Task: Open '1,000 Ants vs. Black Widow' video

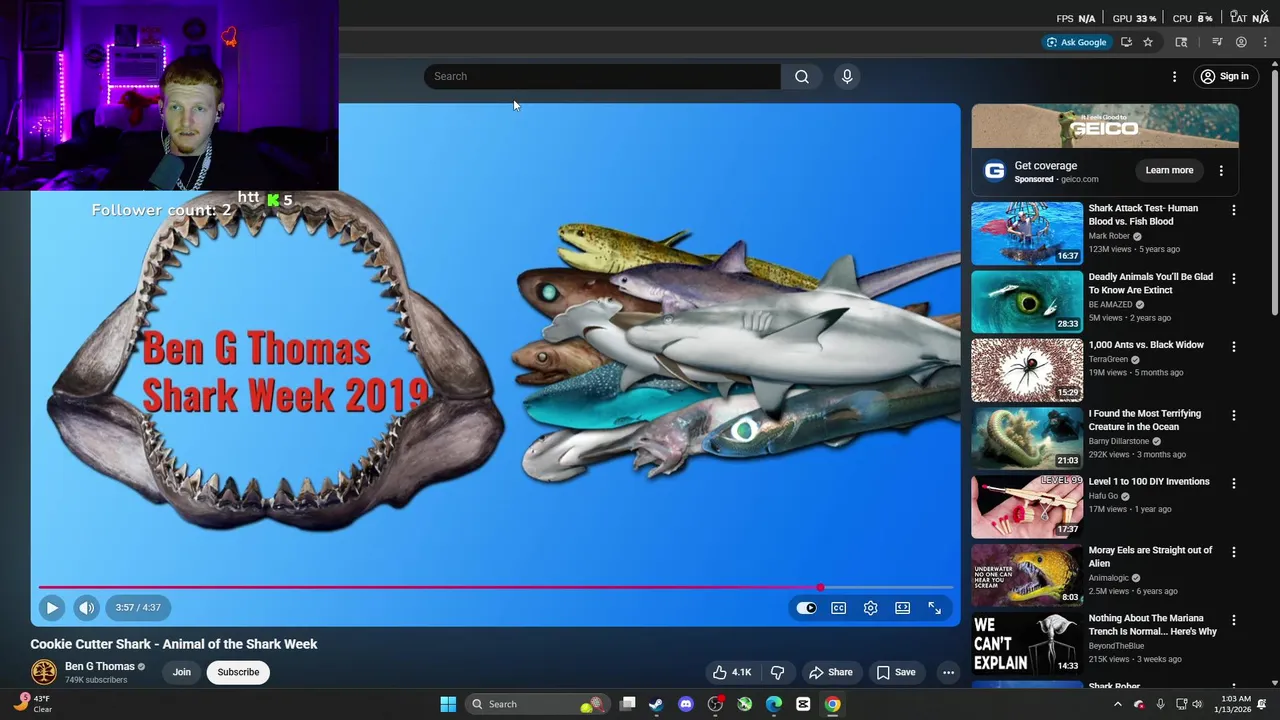Action: (x=1146, y=345)
